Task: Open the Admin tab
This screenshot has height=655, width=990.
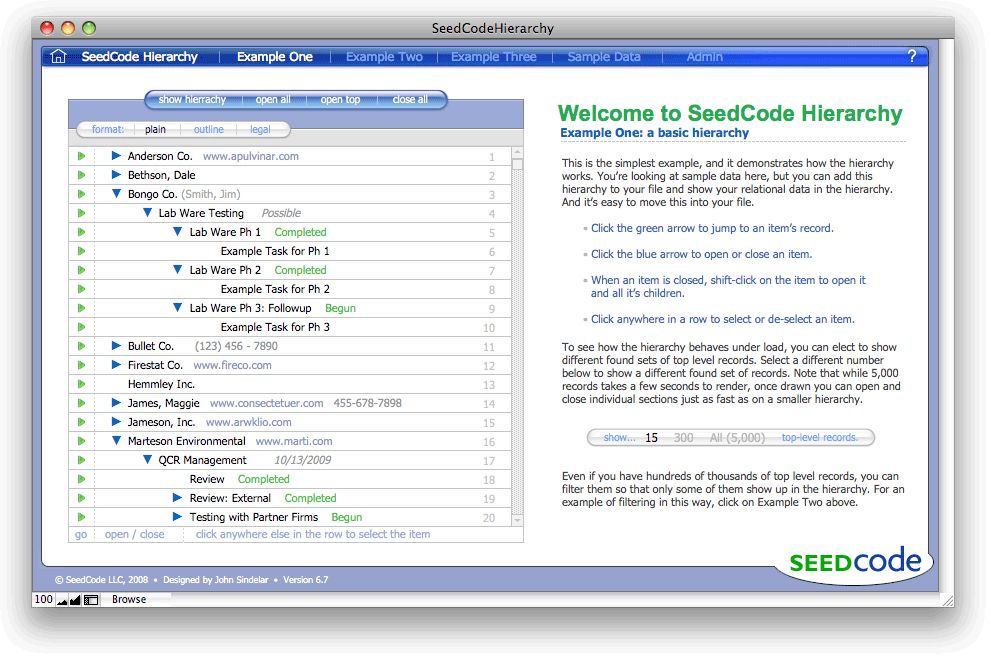Action: click(705, 57)
